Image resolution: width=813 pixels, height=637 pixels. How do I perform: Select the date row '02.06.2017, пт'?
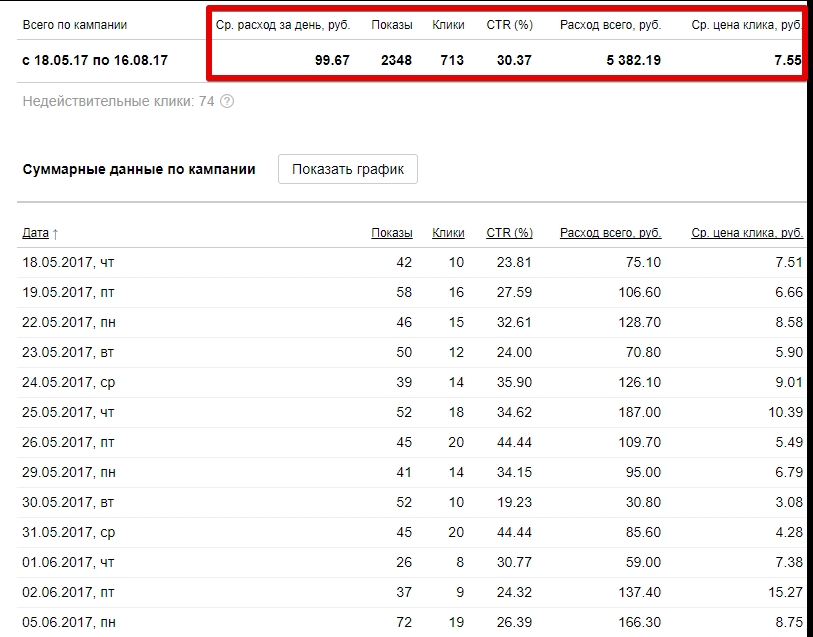pyautogui.click(x=412, y=593)
